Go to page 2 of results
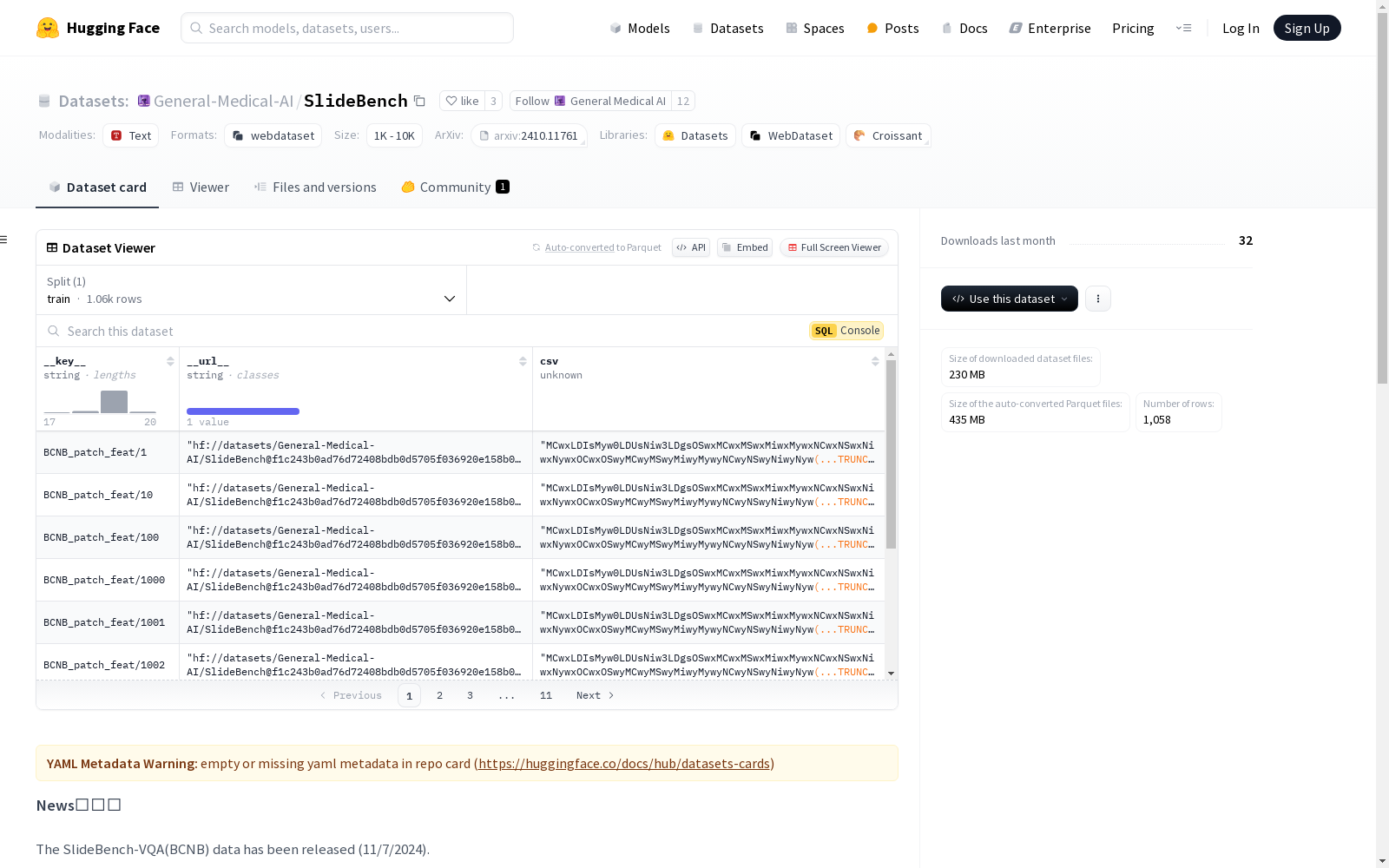This screenshot has width=1389, height=868. coord(440,695)
